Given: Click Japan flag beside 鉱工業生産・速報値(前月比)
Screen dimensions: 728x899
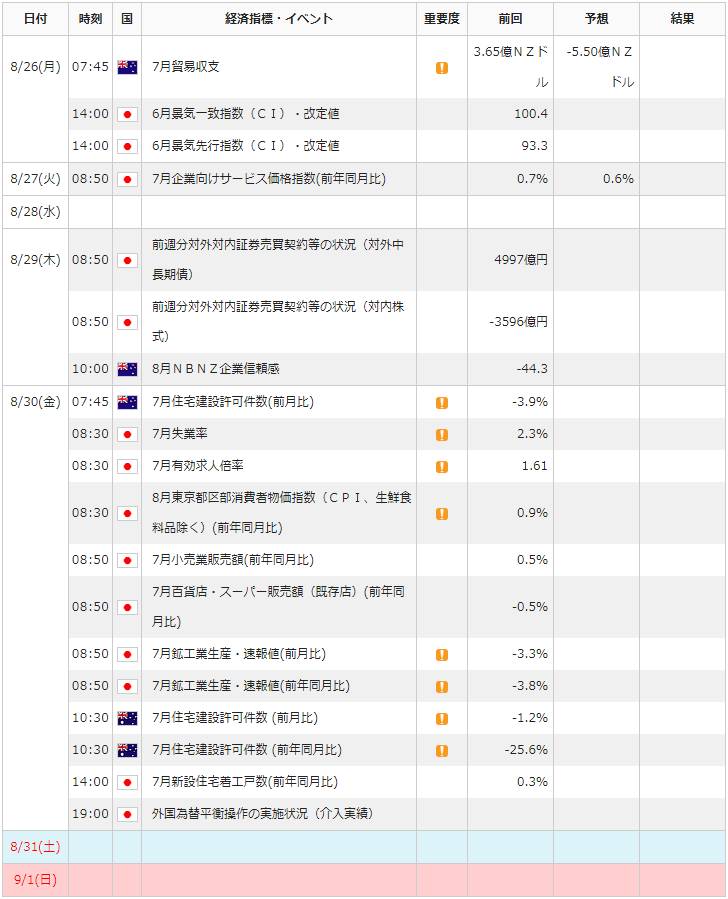Looking at the screenshot, I should [x=127, y=655].
